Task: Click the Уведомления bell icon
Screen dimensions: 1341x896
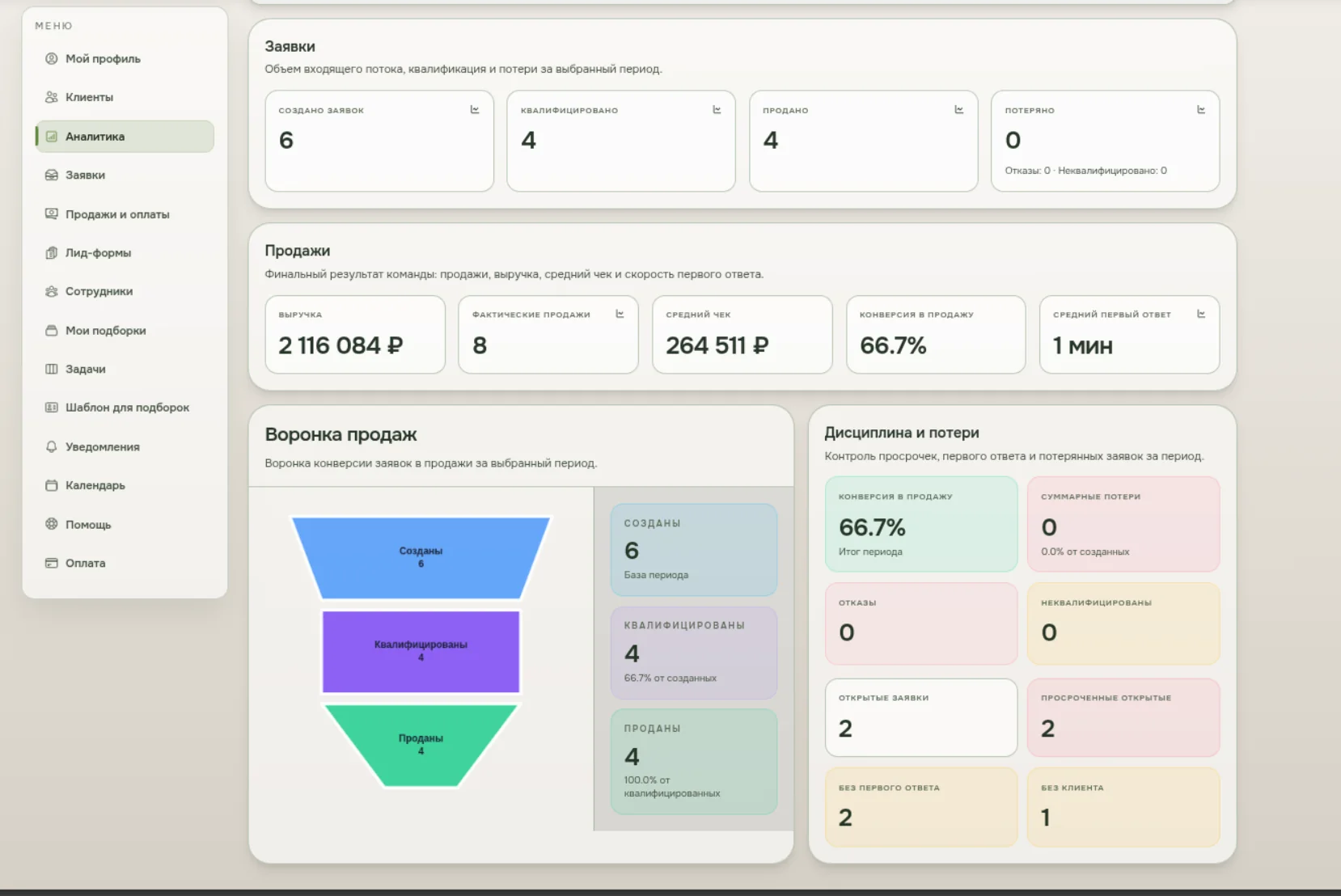Action: [52, 446]
